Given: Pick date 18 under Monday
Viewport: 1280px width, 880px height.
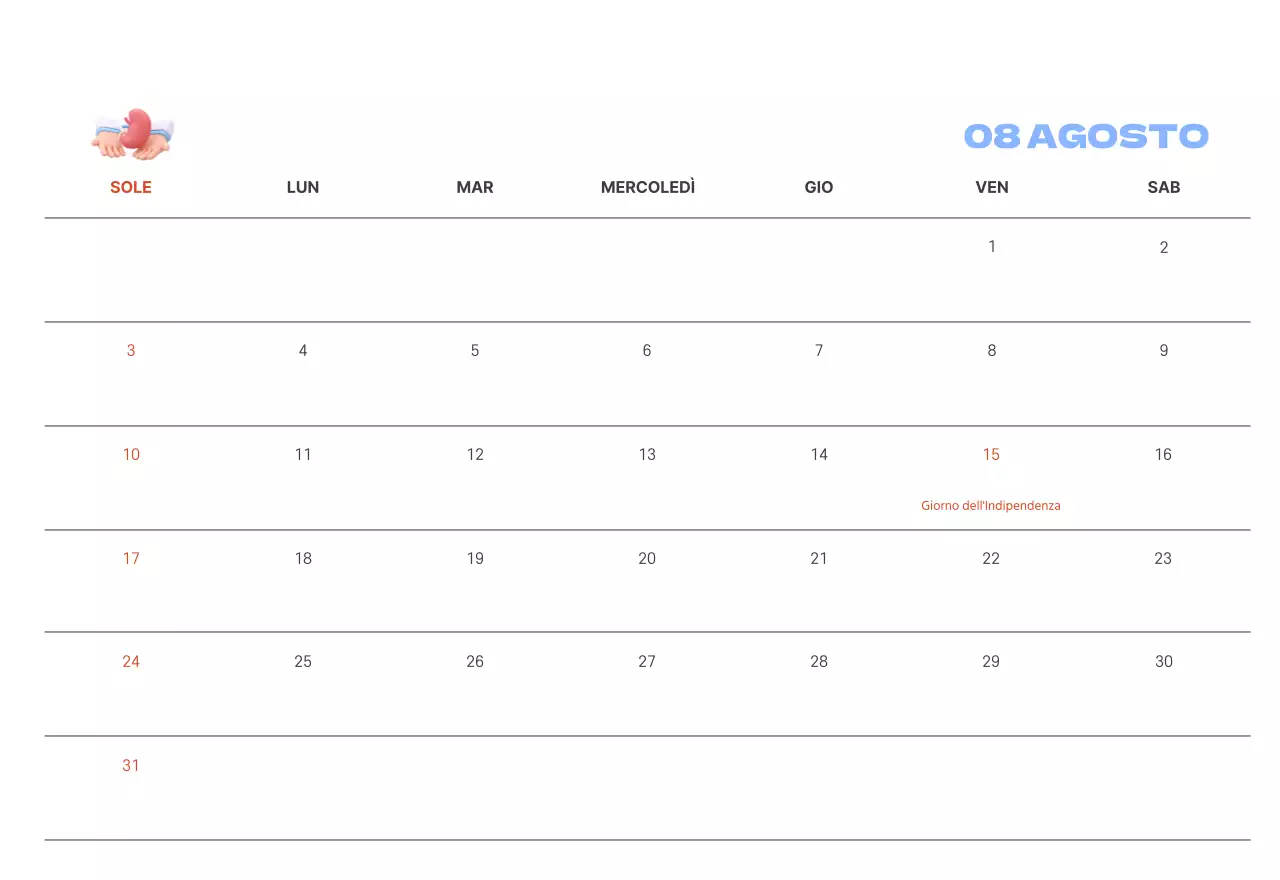Looking at the screenshot, I should pos(303,559).
